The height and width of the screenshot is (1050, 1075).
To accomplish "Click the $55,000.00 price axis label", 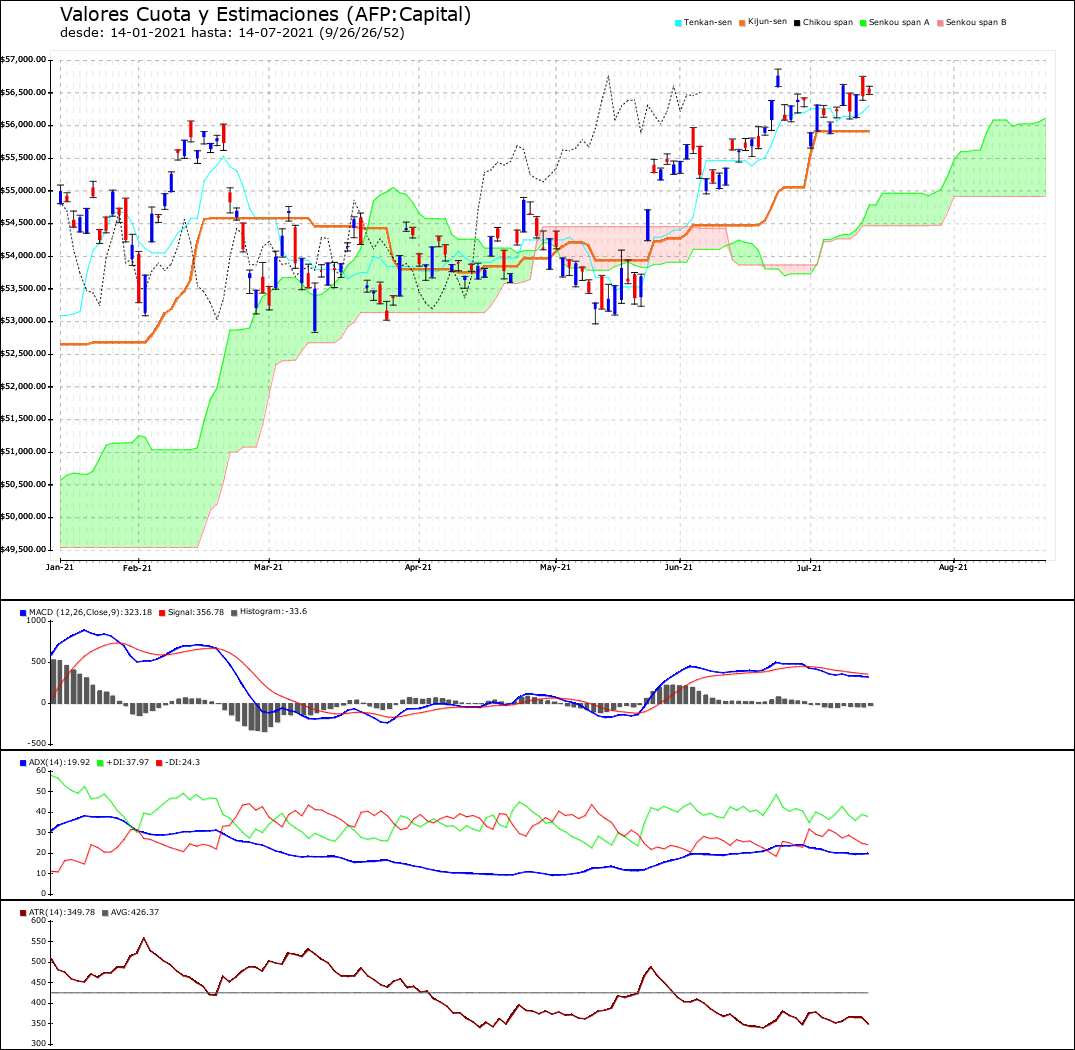I will tap(23, 191).
